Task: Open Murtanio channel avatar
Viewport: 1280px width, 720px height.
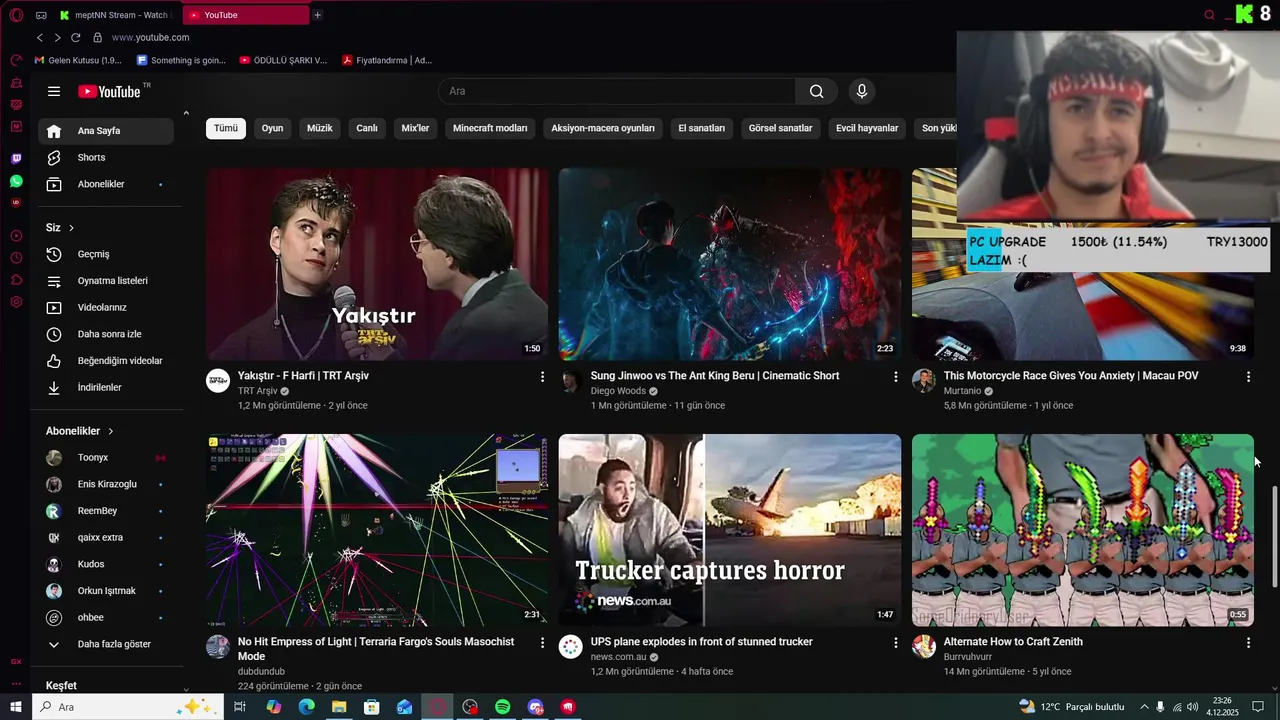Action: coord(924,381)
